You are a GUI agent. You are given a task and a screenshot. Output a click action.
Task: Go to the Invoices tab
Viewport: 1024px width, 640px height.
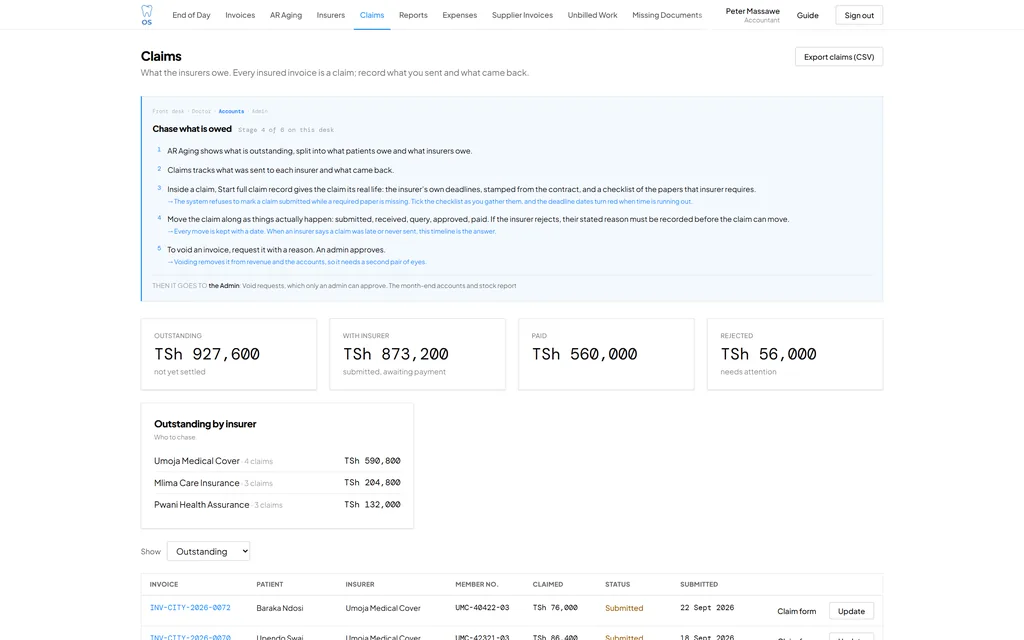240,15
